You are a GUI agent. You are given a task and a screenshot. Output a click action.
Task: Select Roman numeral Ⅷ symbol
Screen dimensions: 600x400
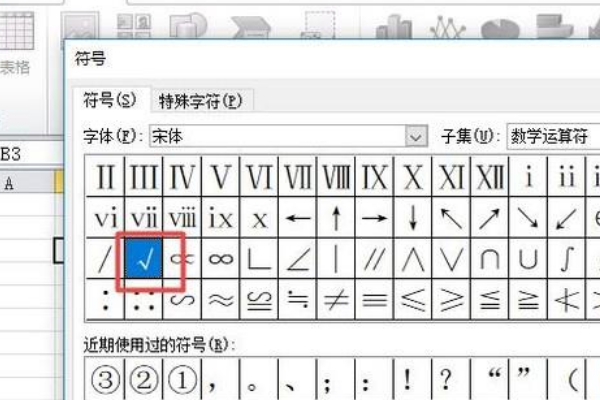tap(336, 177)
